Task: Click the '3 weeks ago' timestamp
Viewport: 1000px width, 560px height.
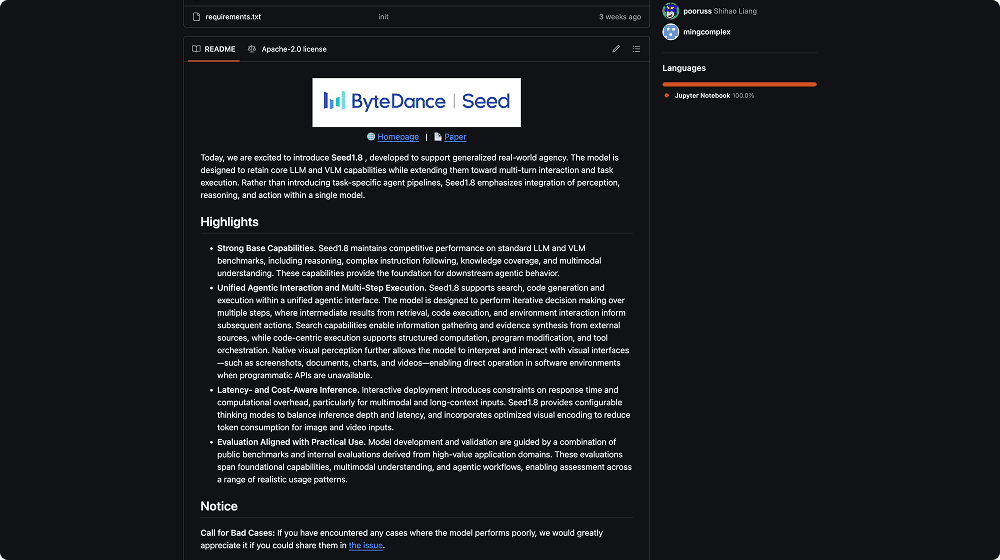Action: click(620, 17)
